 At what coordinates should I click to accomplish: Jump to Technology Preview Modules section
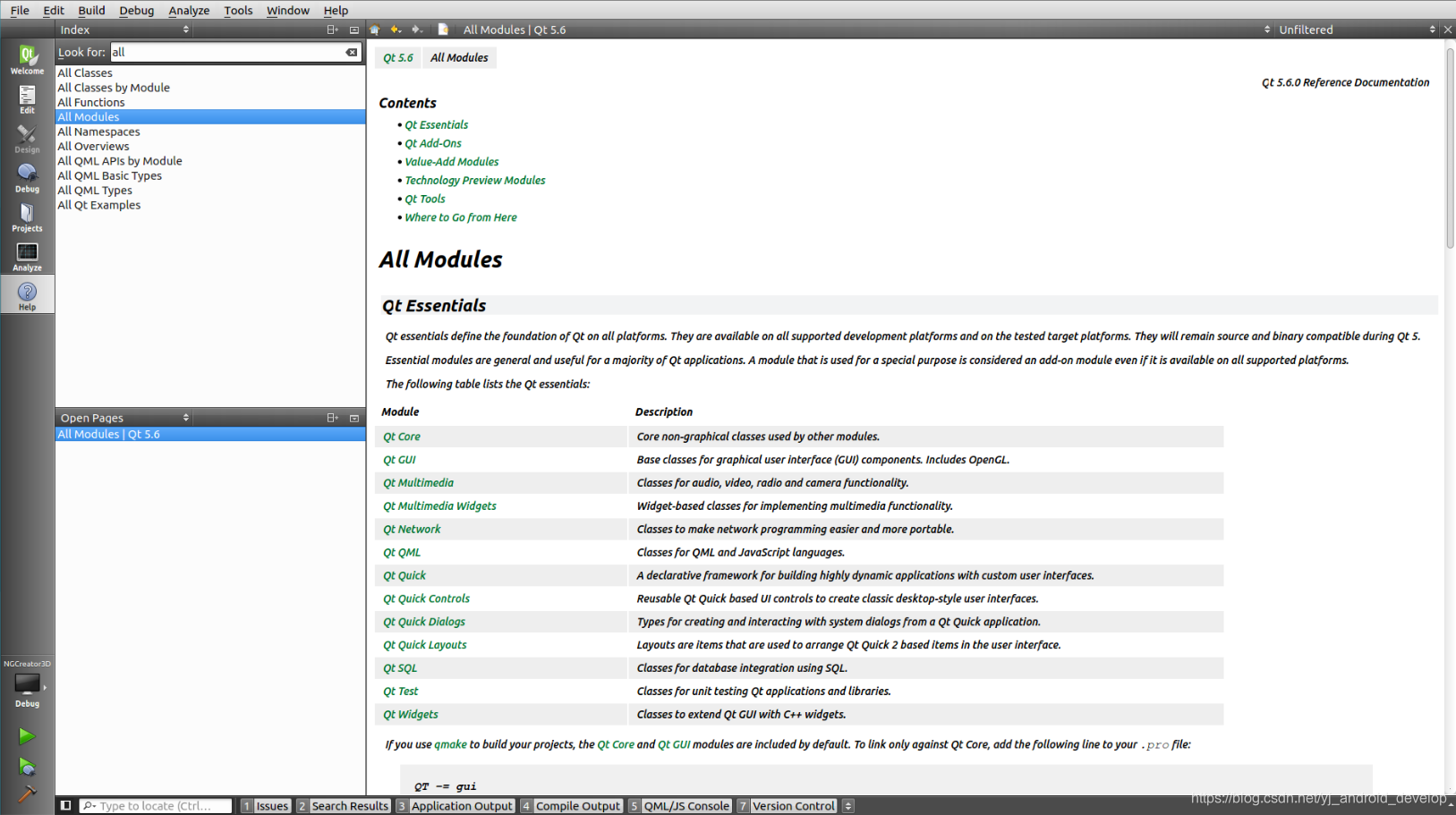(x=475, y=180)
